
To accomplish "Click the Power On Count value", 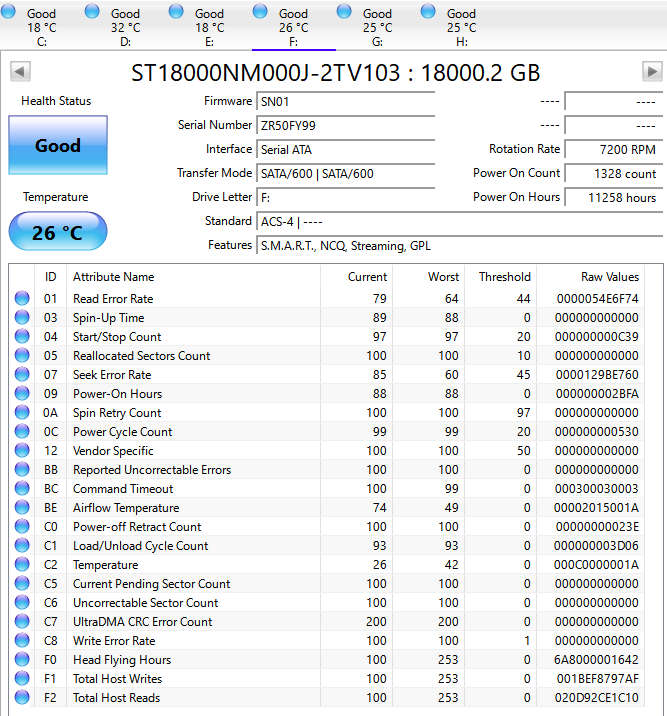I will click(614, 174).
